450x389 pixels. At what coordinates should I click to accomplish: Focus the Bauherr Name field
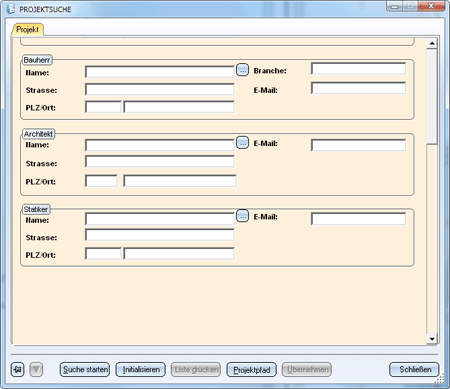click(x=160, y=72)
